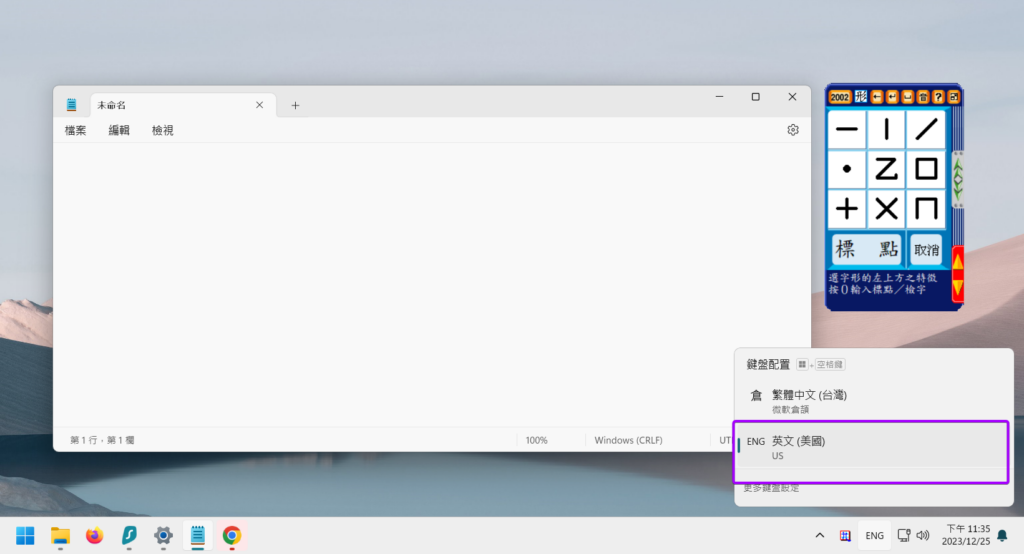The height and width of the screenshot is (554, 1024).
Task: Launch Firefox from the taskbar
Action: 95,536
